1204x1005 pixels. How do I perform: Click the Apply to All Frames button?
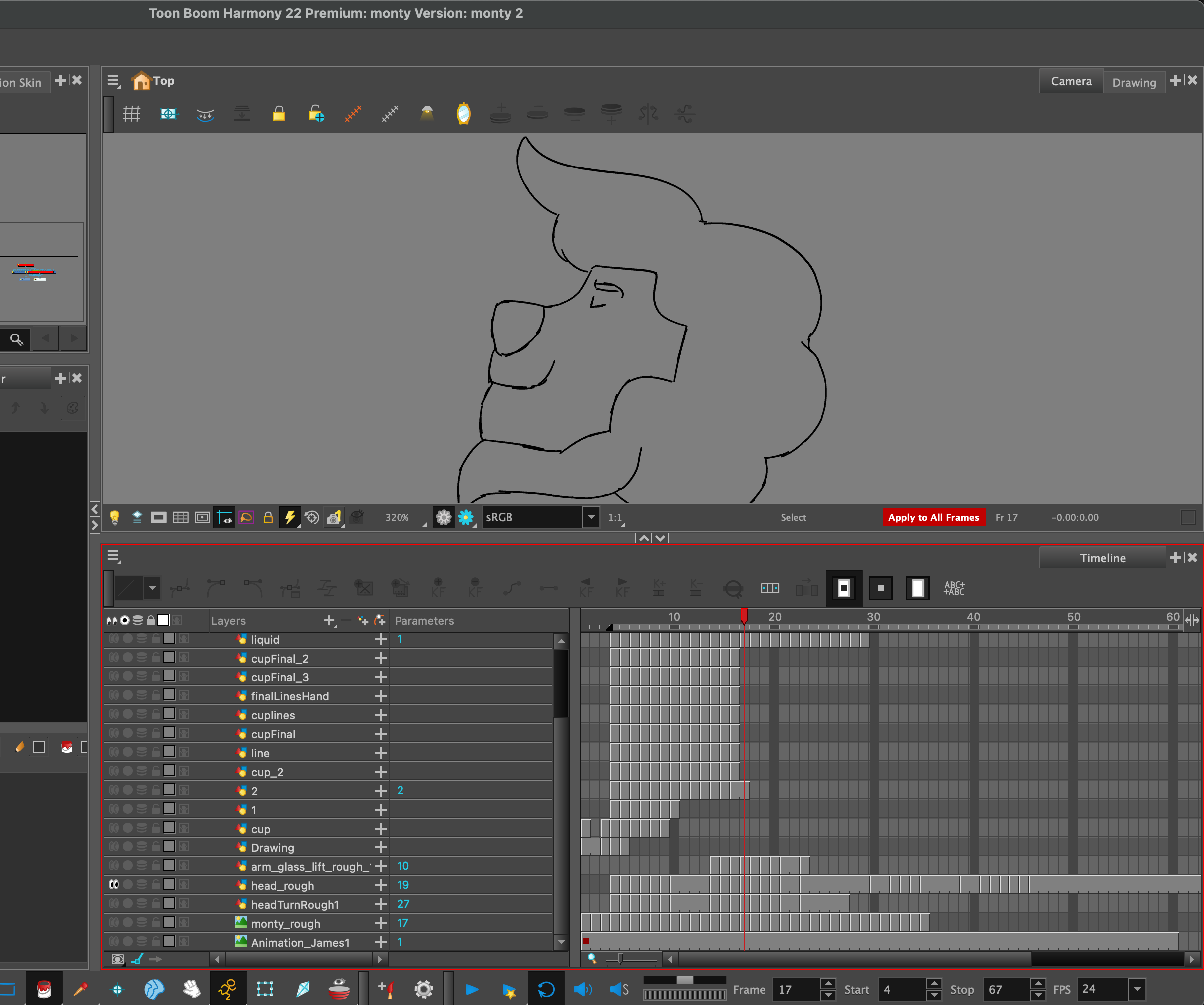click(x=933, y=517)
